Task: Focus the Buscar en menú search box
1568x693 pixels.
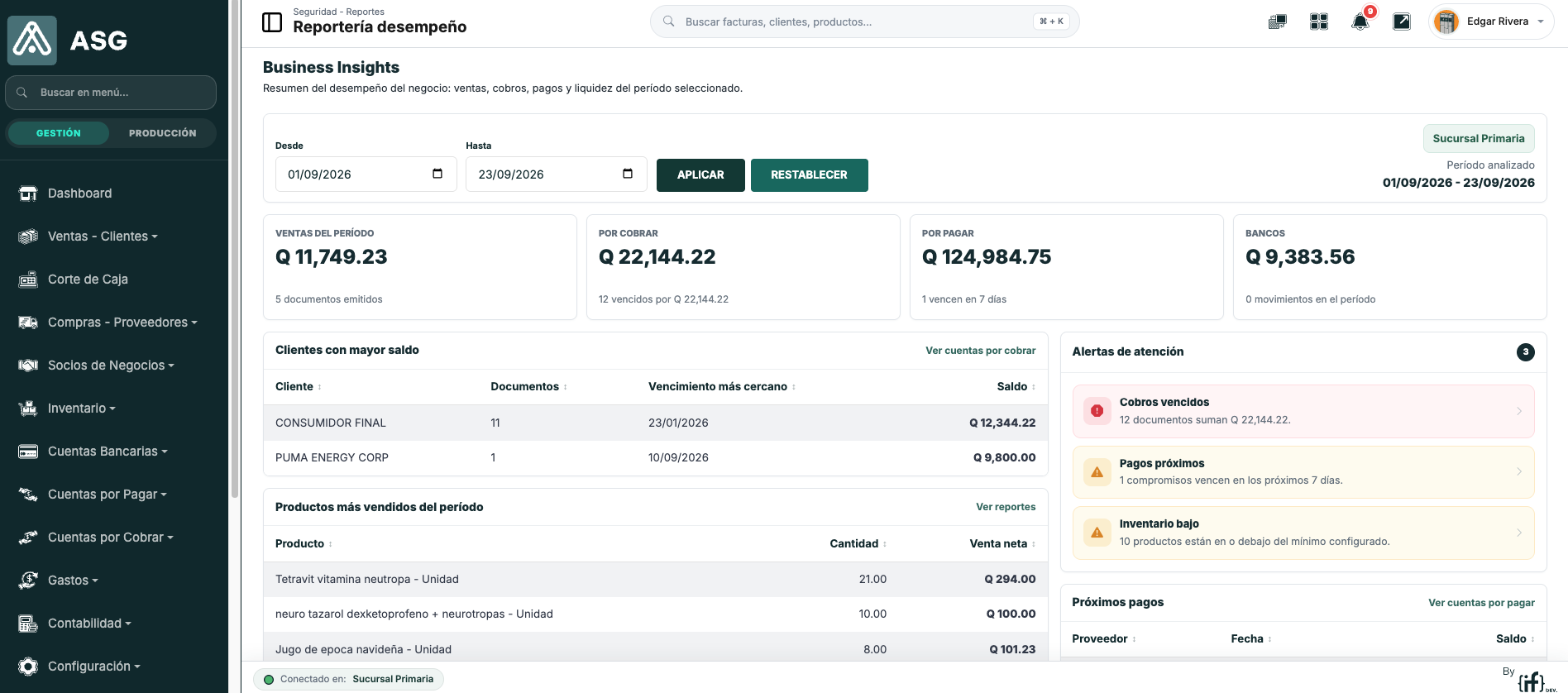Action: [111, 93]
